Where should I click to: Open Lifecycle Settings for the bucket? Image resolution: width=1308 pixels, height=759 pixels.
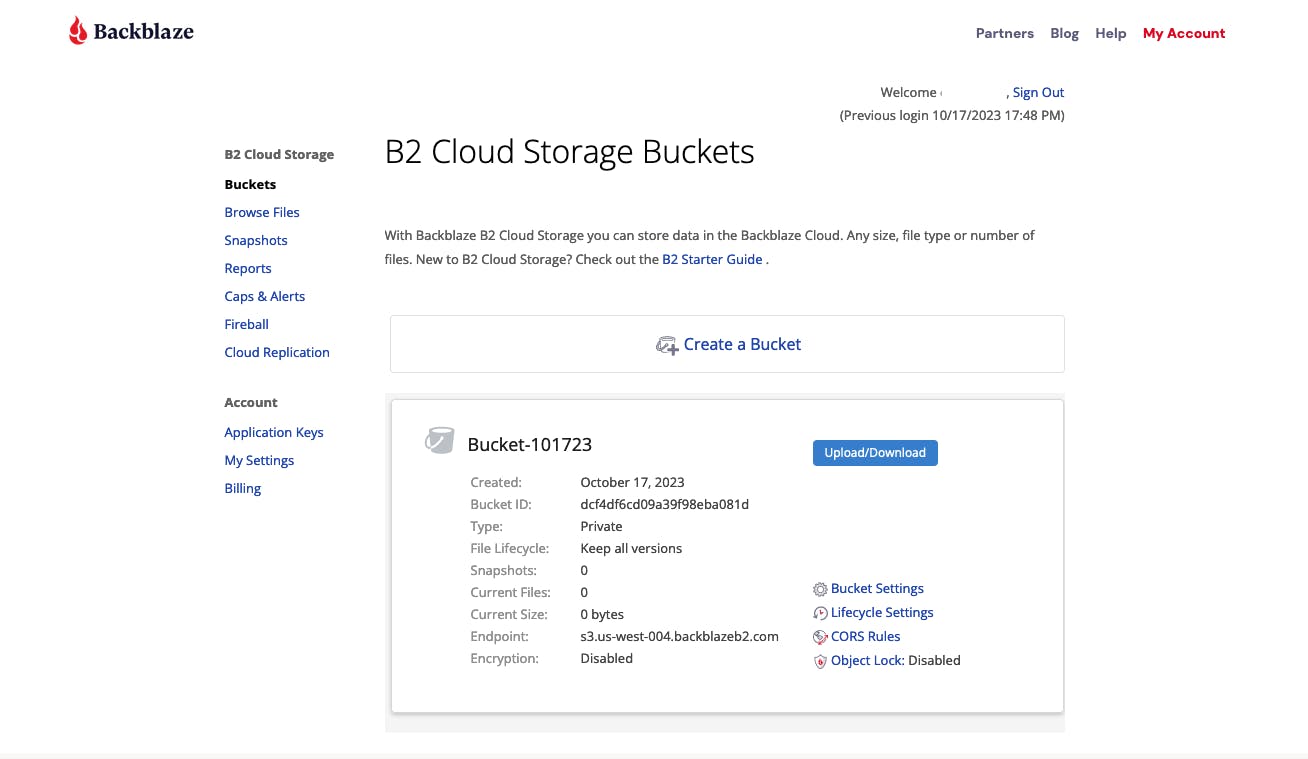point(882,612)
